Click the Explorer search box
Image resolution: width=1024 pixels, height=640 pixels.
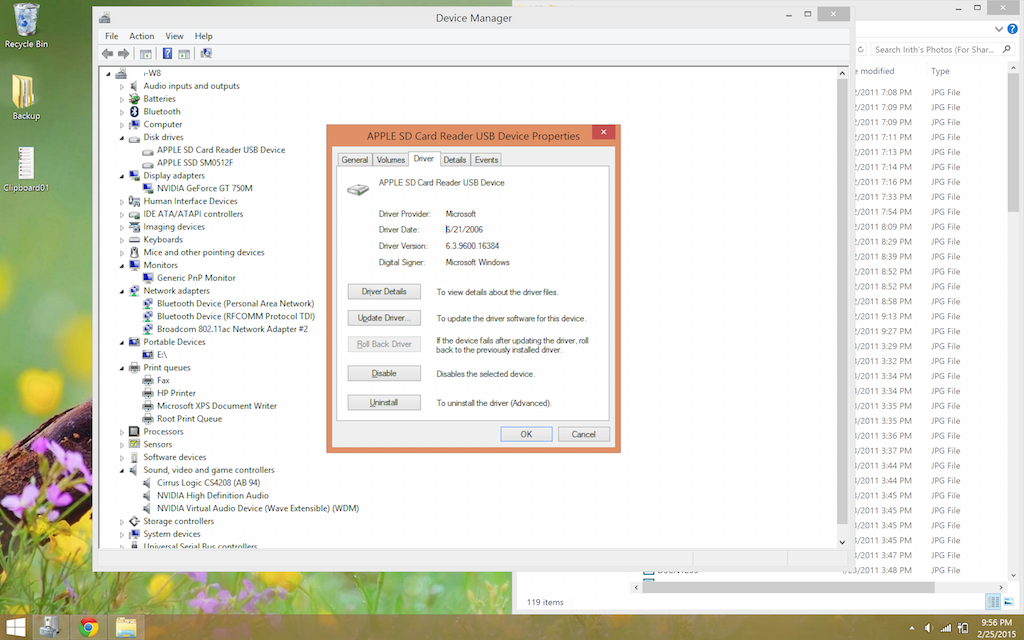(942, 50)
